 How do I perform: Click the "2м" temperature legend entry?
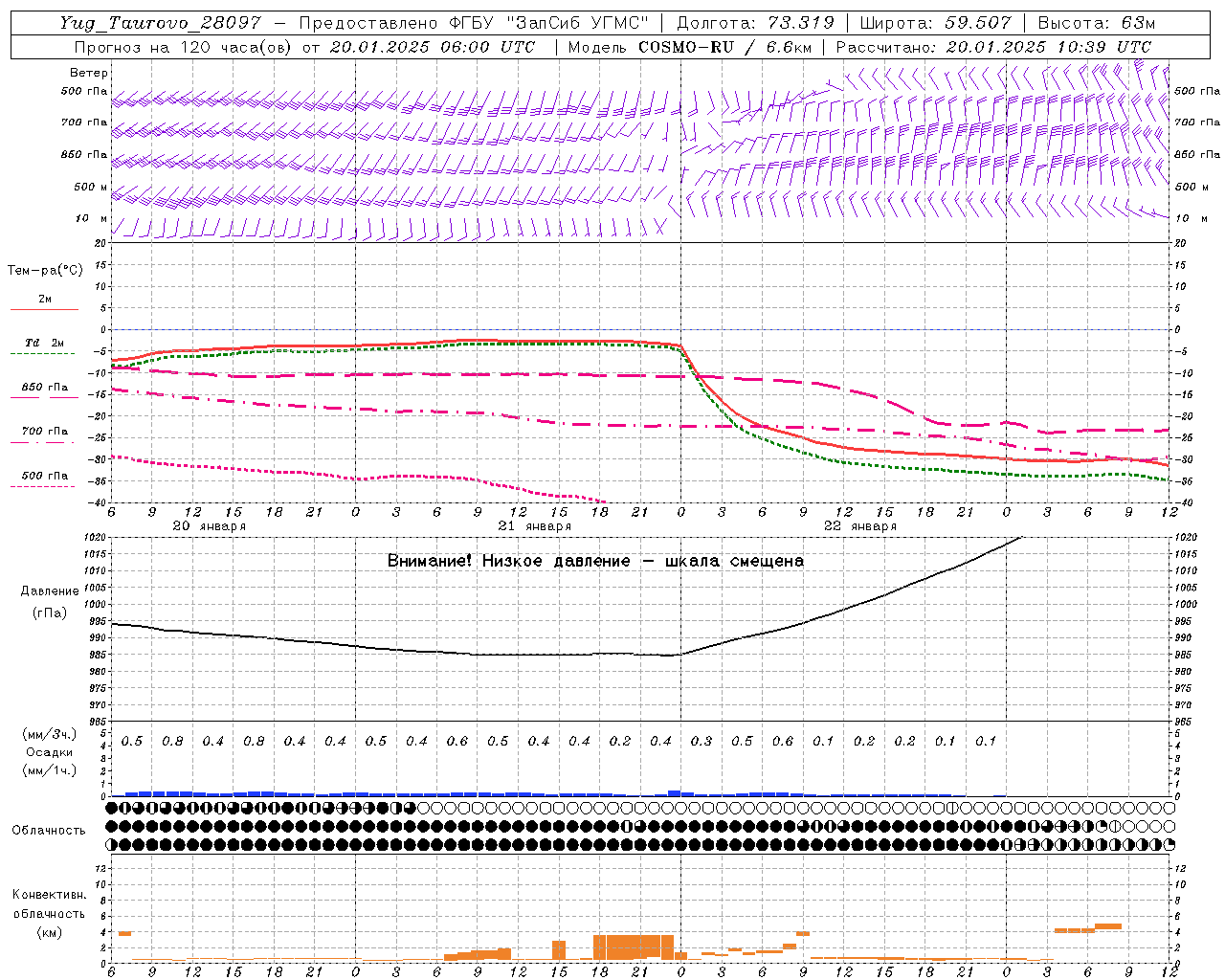(x=45, y=299)
